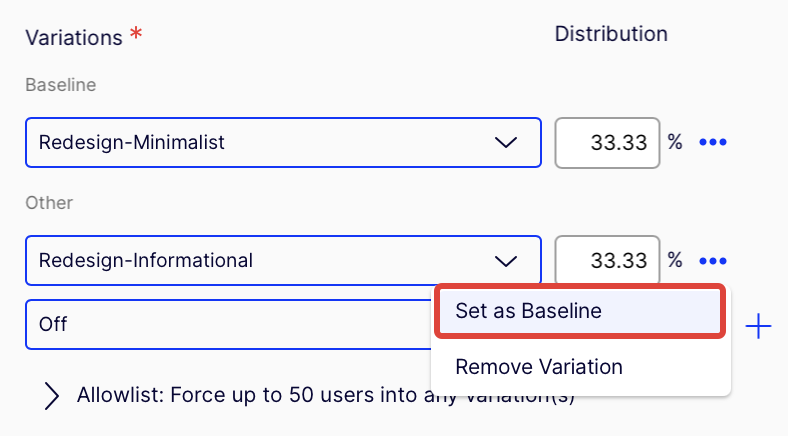Click the chevron arrow in Redesign-Minimalist field
The image size is (788, 436).
click(x=506, y=143)
